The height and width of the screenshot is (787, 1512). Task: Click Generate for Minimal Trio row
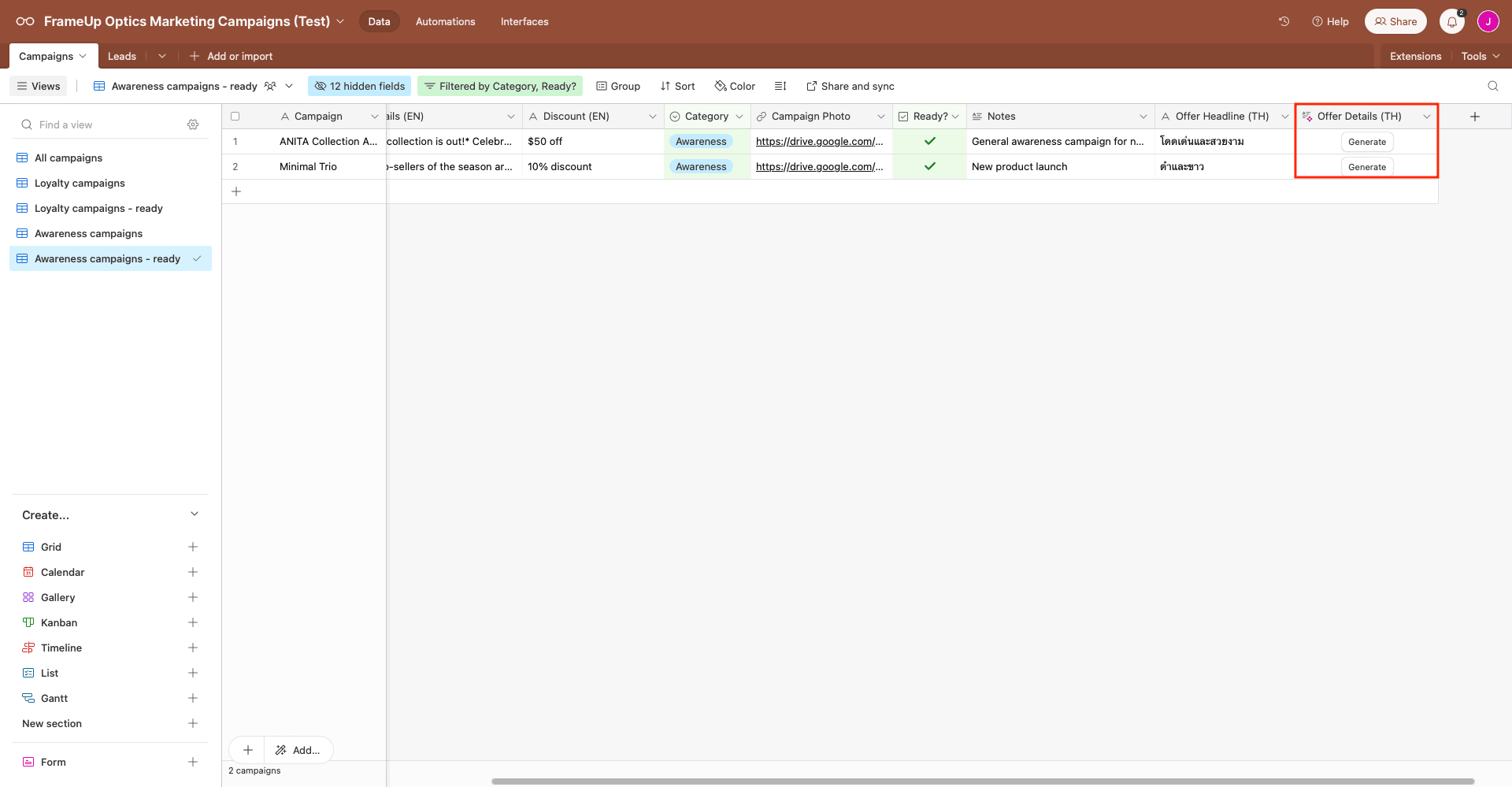(x=1367, y=167)
